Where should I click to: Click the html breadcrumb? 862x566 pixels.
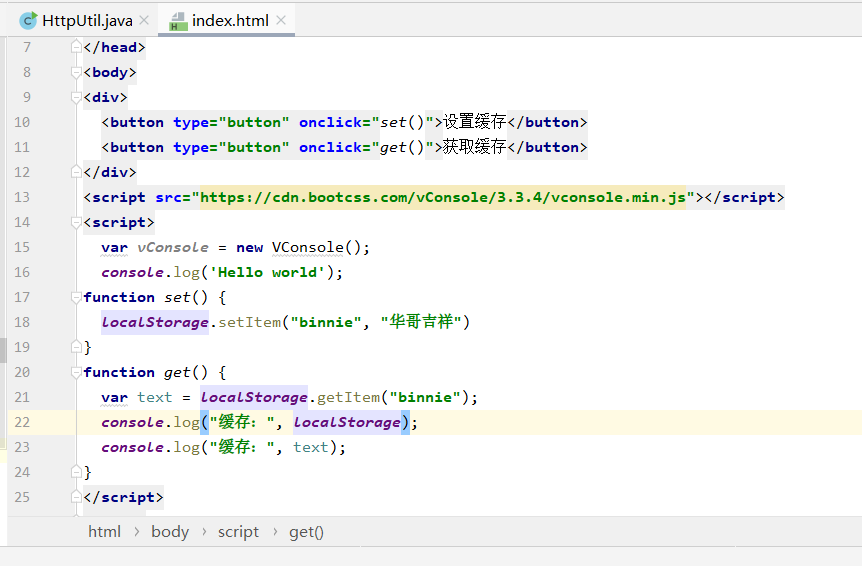pyautogui.click(x=104, y=531)
